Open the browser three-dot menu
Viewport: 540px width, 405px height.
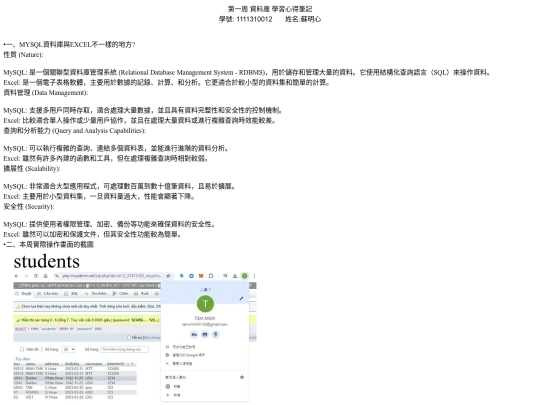pos(255,276)
